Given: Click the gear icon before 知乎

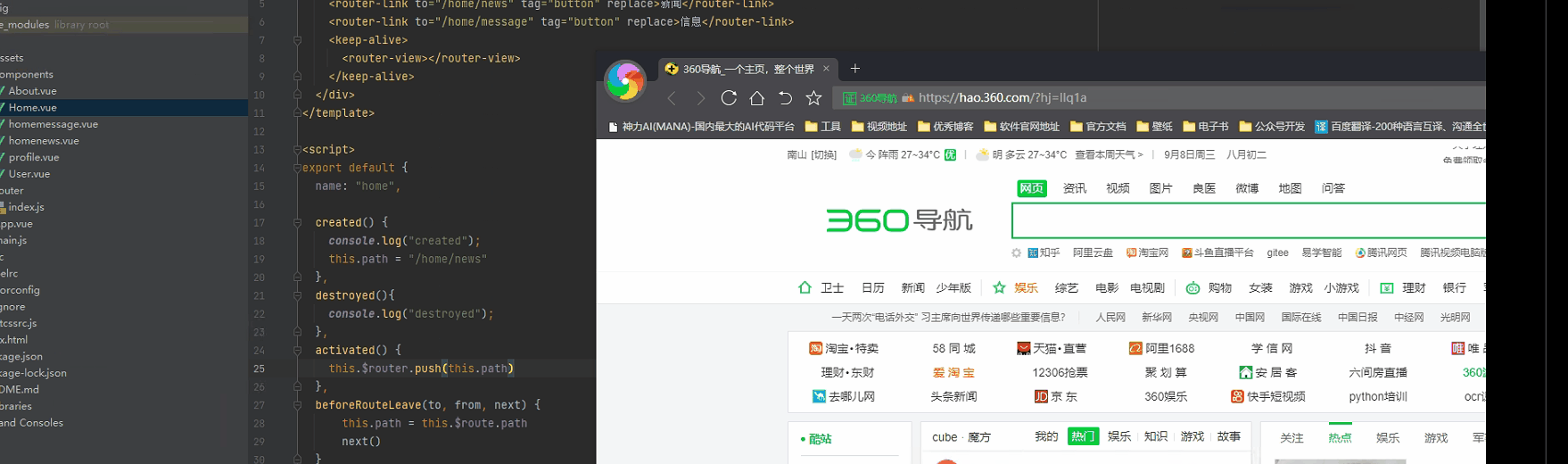Looking at the screenshot, I should tap(1016, 253).
